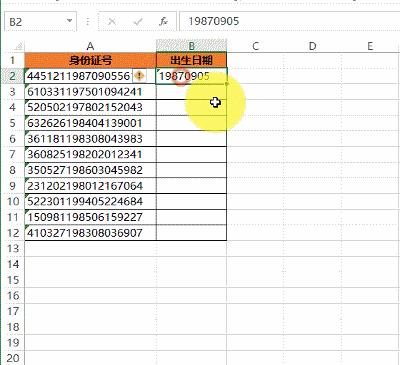
Task: Select cell with 522301199405224684
Action: pos(90,201)
